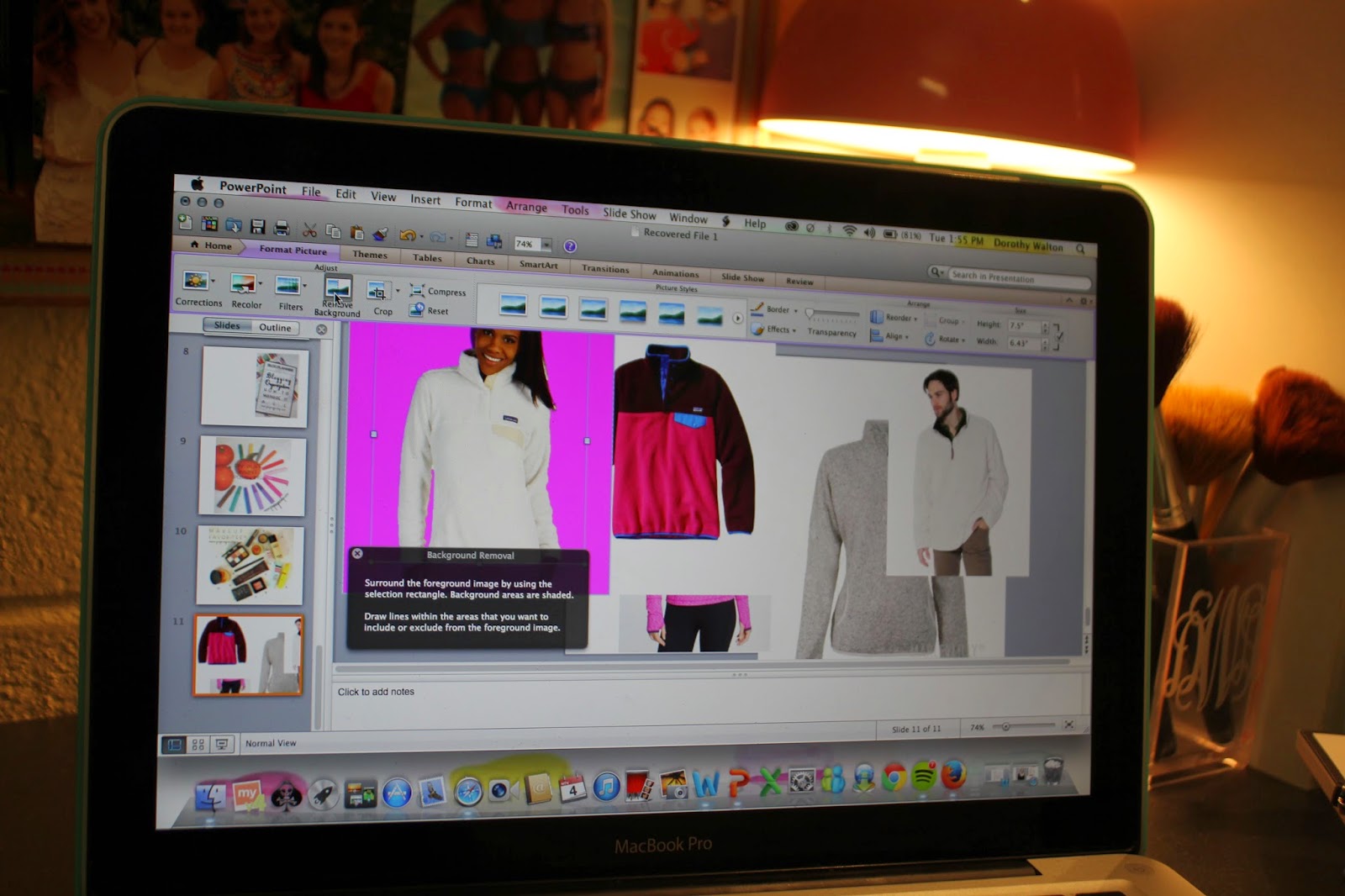Click the Reset button in Adjust group

pos(437,311)
